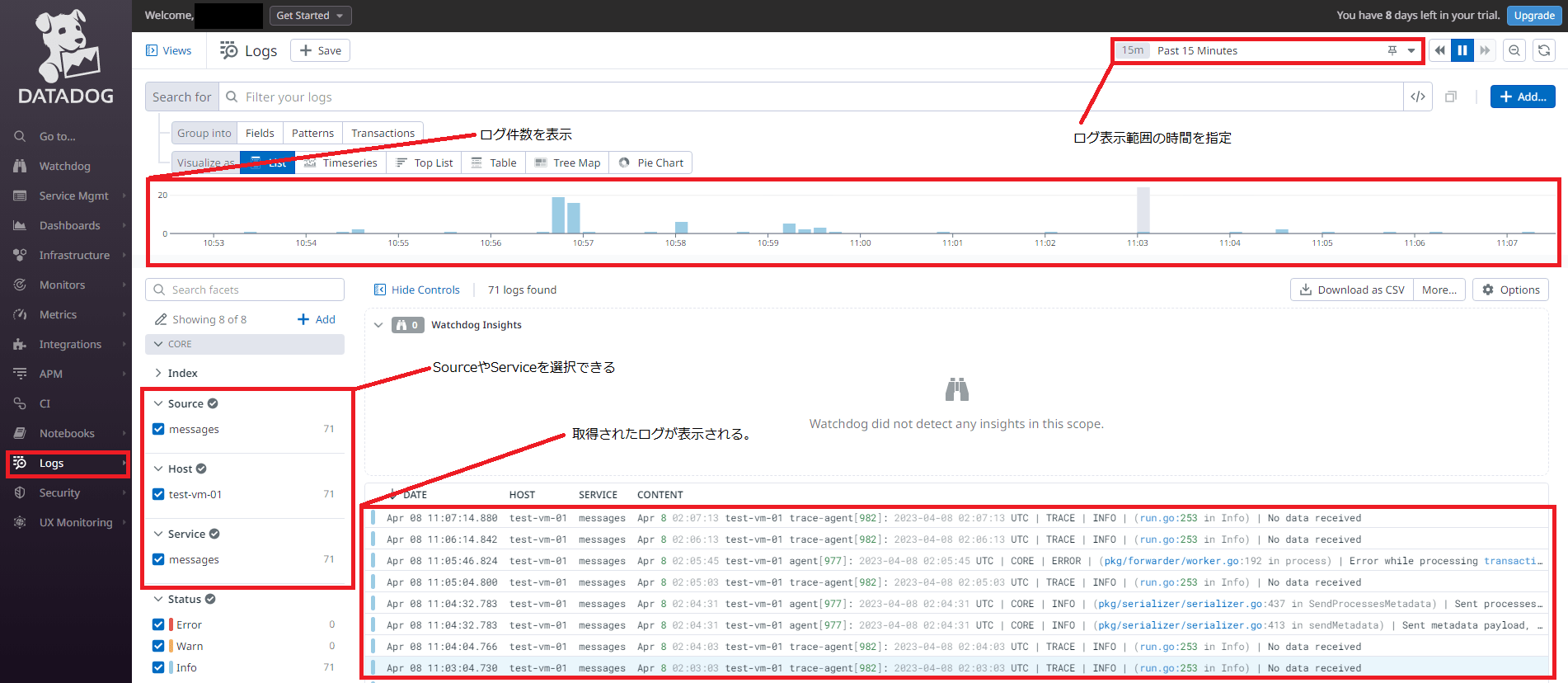The image size is (1568, 683).
Task: Download logs as CSV
Action: point(1352,290)
